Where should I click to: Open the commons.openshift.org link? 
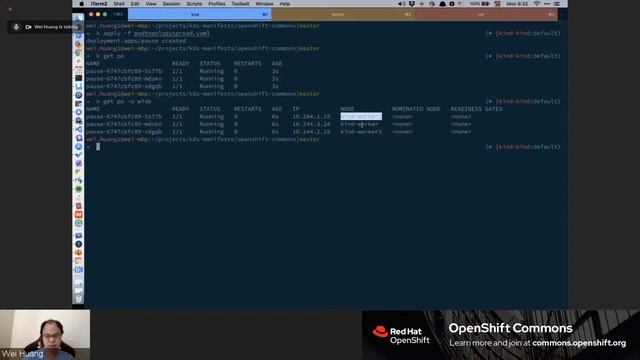click(579, 343)
